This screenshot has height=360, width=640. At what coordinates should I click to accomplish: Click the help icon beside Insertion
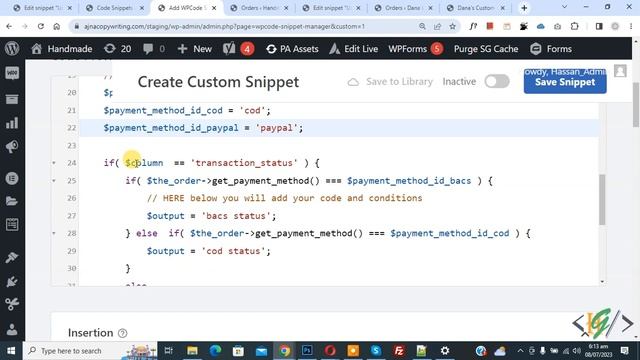pyautogui.click(x=122, y=333)
